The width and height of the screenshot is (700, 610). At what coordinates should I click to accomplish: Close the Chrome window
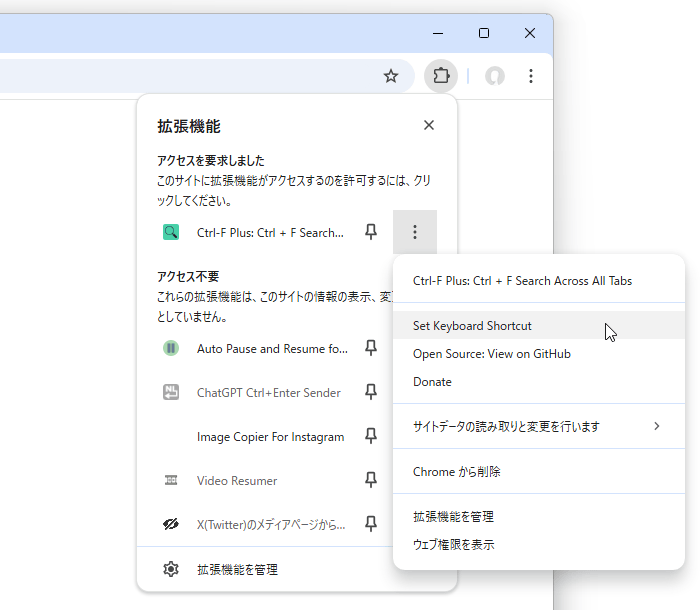pyautogui.click(x=530, y=33)
